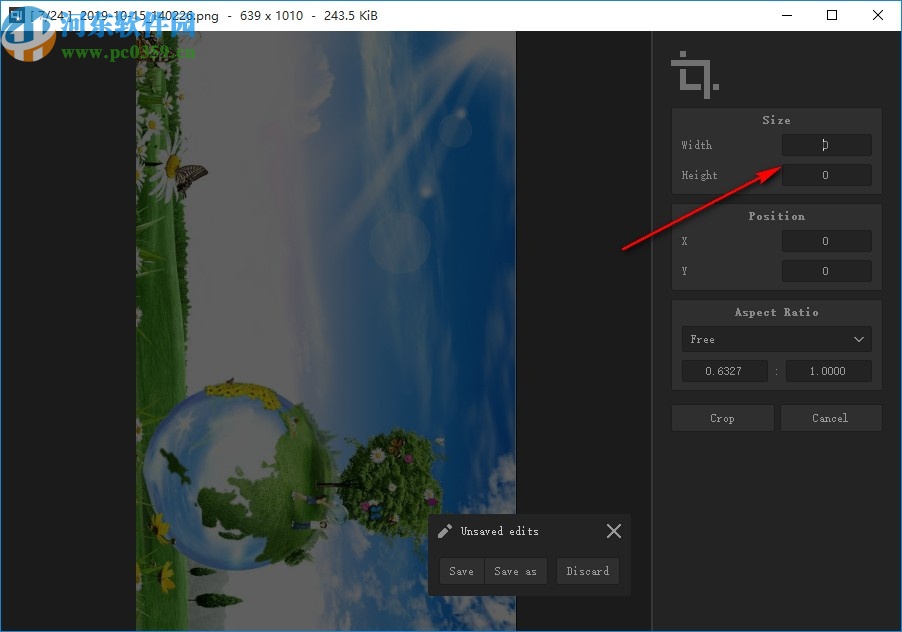This screenshot has height=632, width=902.
Task: Maximize the image viewer window
Action: 832,16
